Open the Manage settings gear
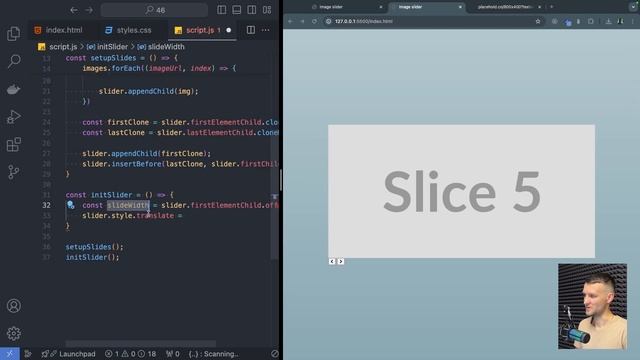 pyautogui.click(x=13, y=333)
